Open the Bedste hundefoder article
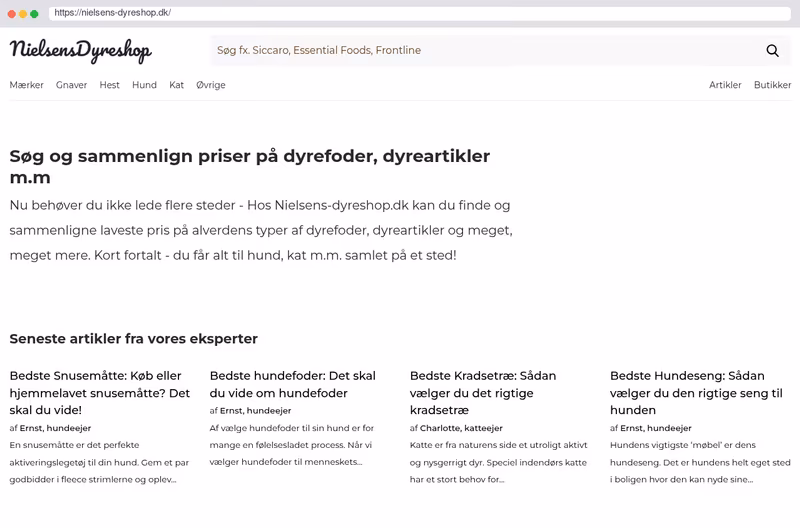The height and width of the screenshot is (528, 800). pos(292,384)
